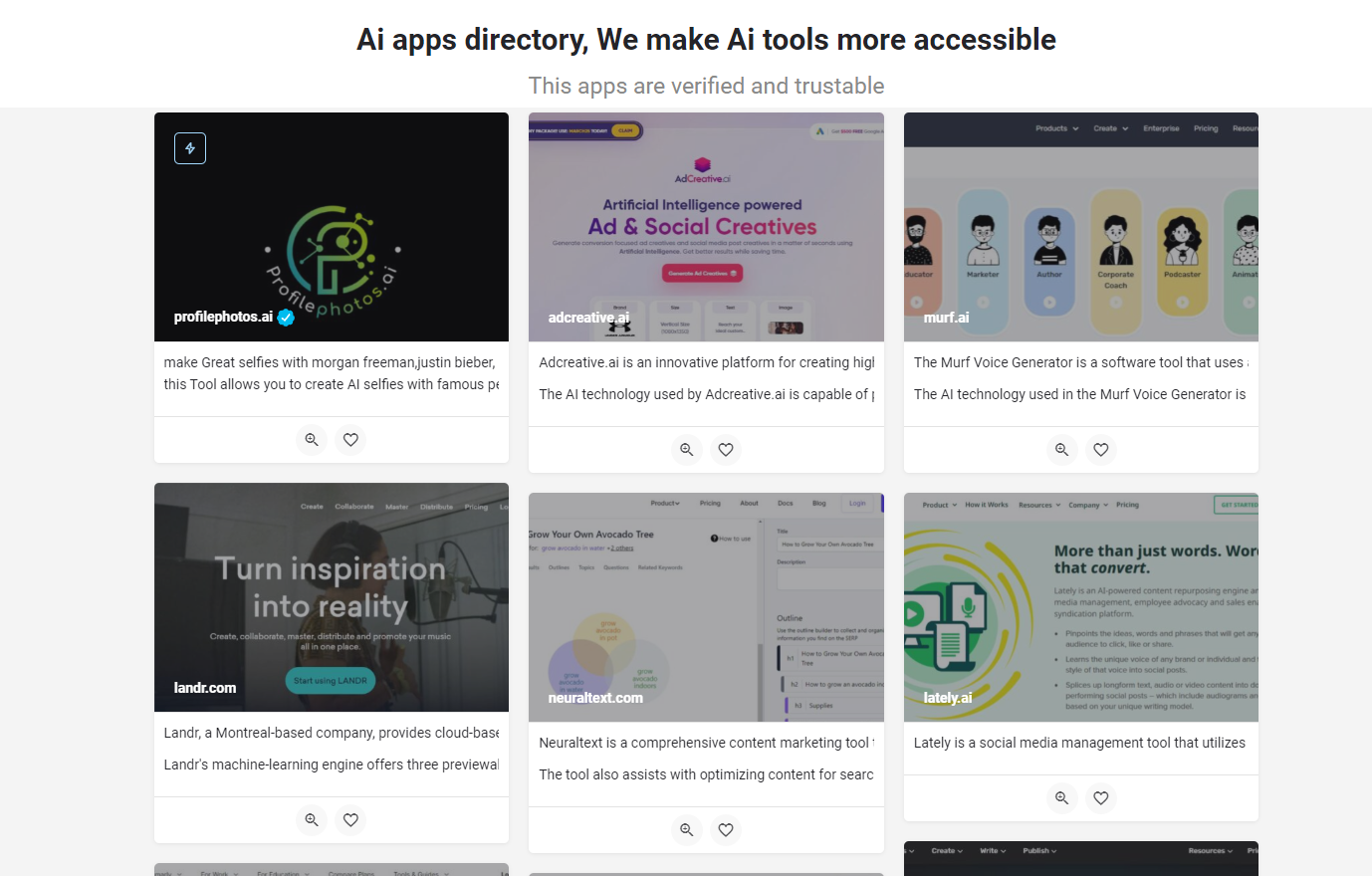
Task: Click the zoom icon under lately.ai
Action: [1061, 798]
